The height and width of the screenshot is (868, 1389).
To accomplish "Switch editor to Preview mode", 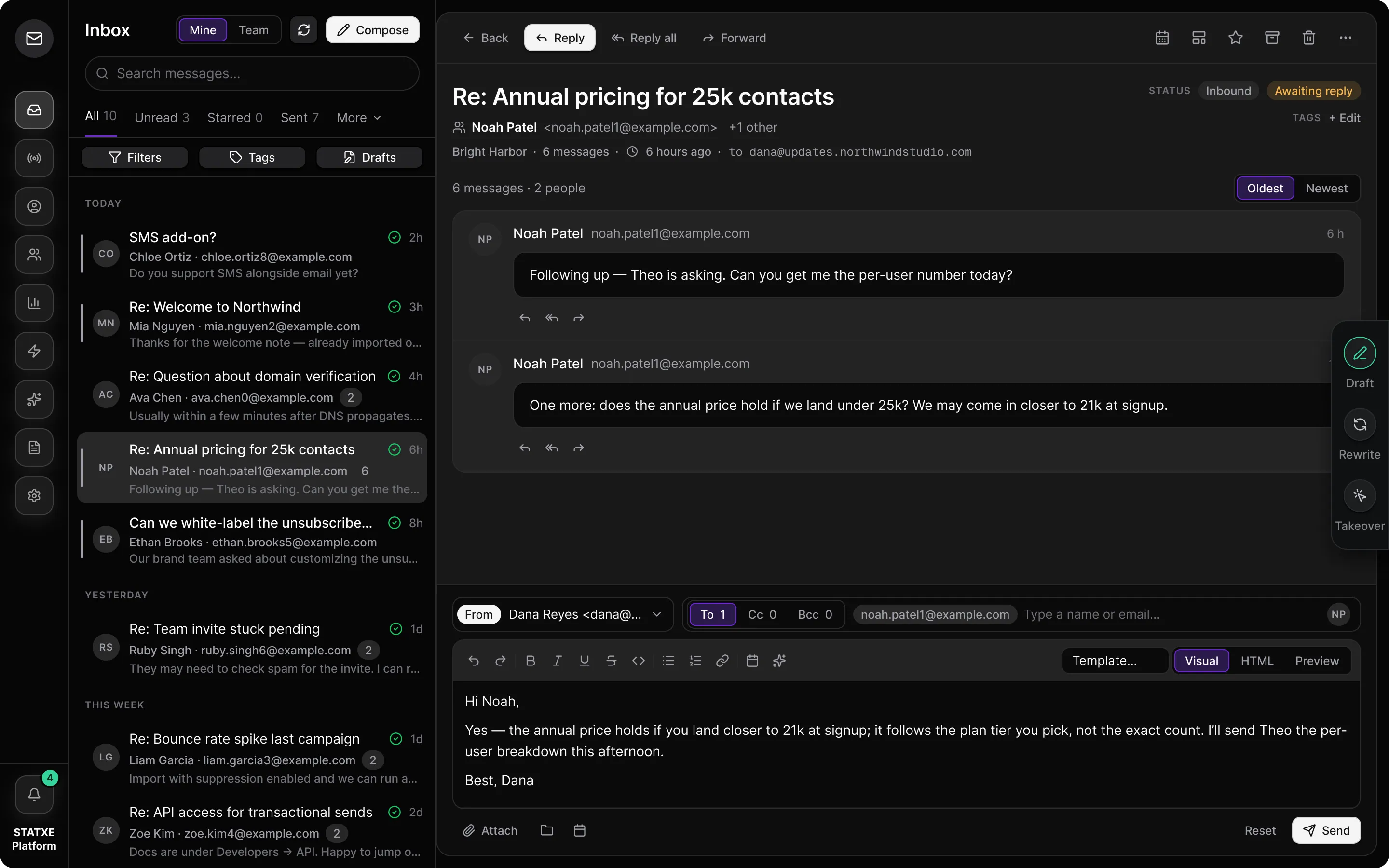I will tap(1317, 661).
